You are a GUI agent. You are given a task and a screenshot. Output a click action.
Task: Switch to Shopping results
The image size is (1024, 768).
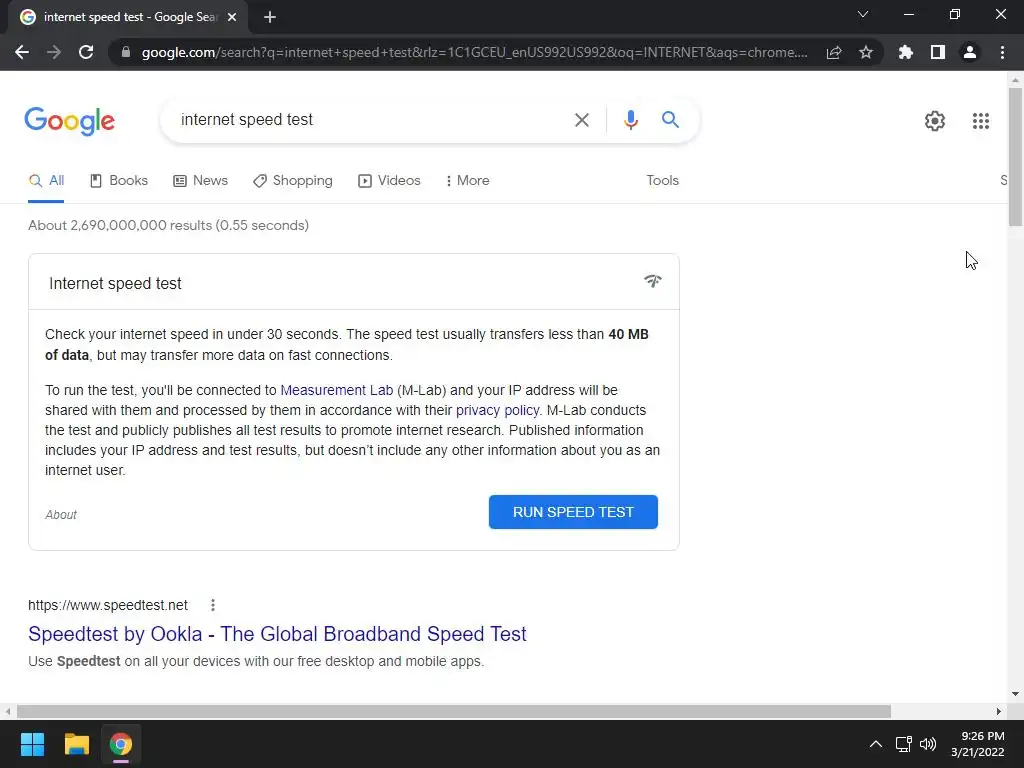[293, 181]
